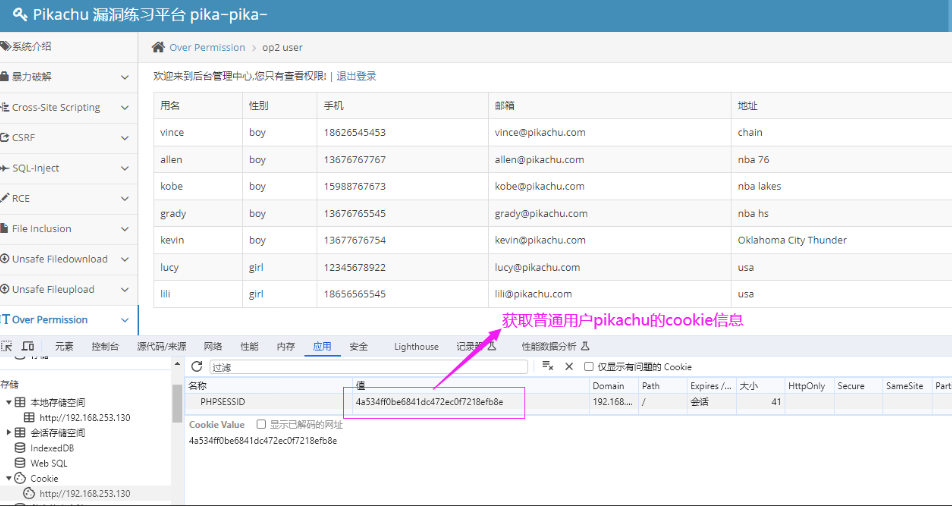952x507 pixels.
Task: Expand the File Inclusion menu chevron
Action: [x=124, y=229]
